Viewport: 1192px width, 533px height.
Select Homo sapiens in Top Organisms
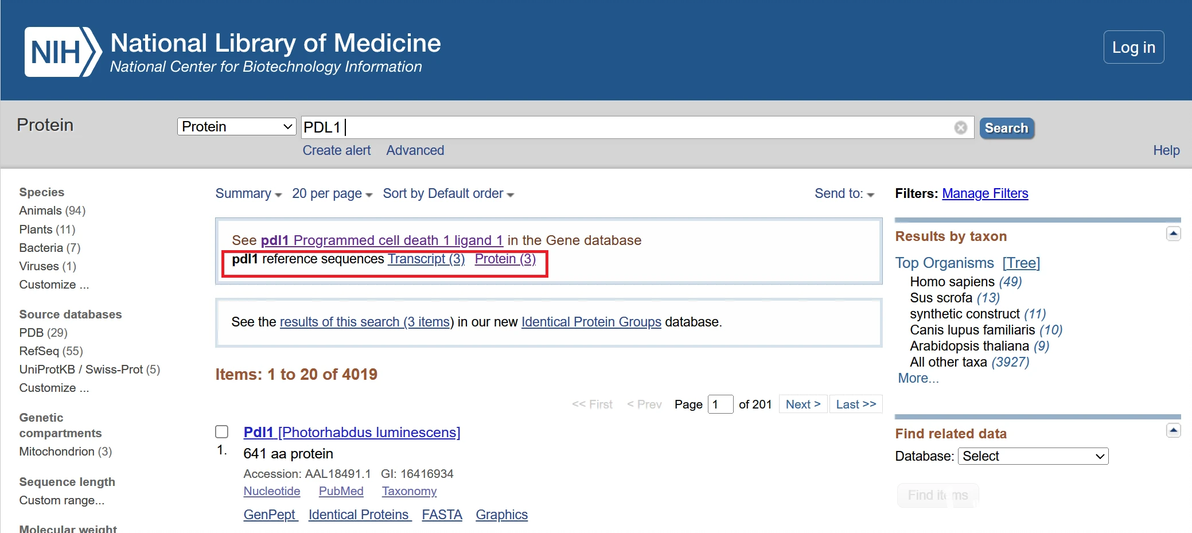click(952, 282)
